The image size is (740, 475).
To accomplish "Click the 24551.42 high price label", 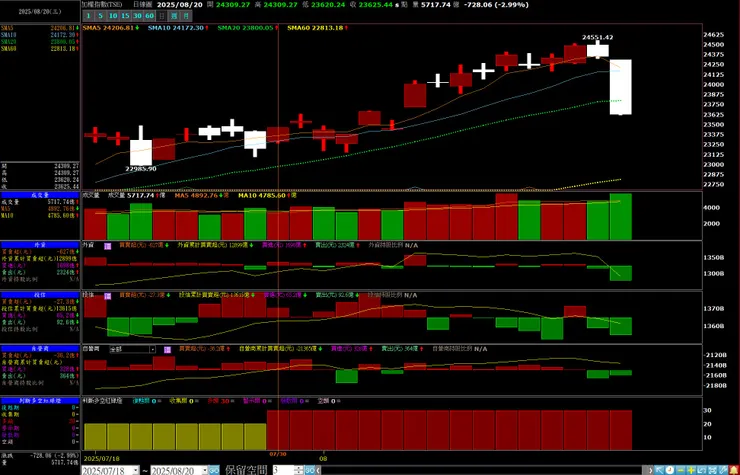I will [x=597, y=37].
